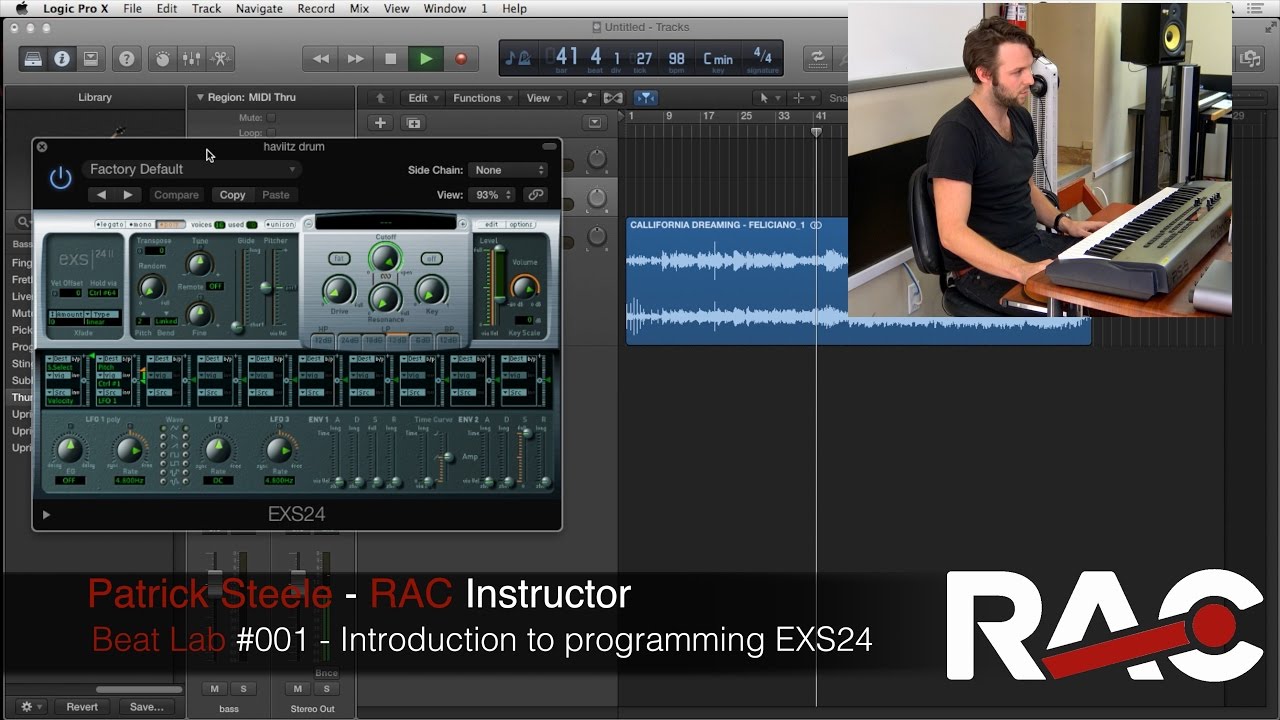The width and height of the screenshot is (1280, 720).
Task: Open the Edit menu in menu bar
Action: pyautogui.click(x=167, y=8)
